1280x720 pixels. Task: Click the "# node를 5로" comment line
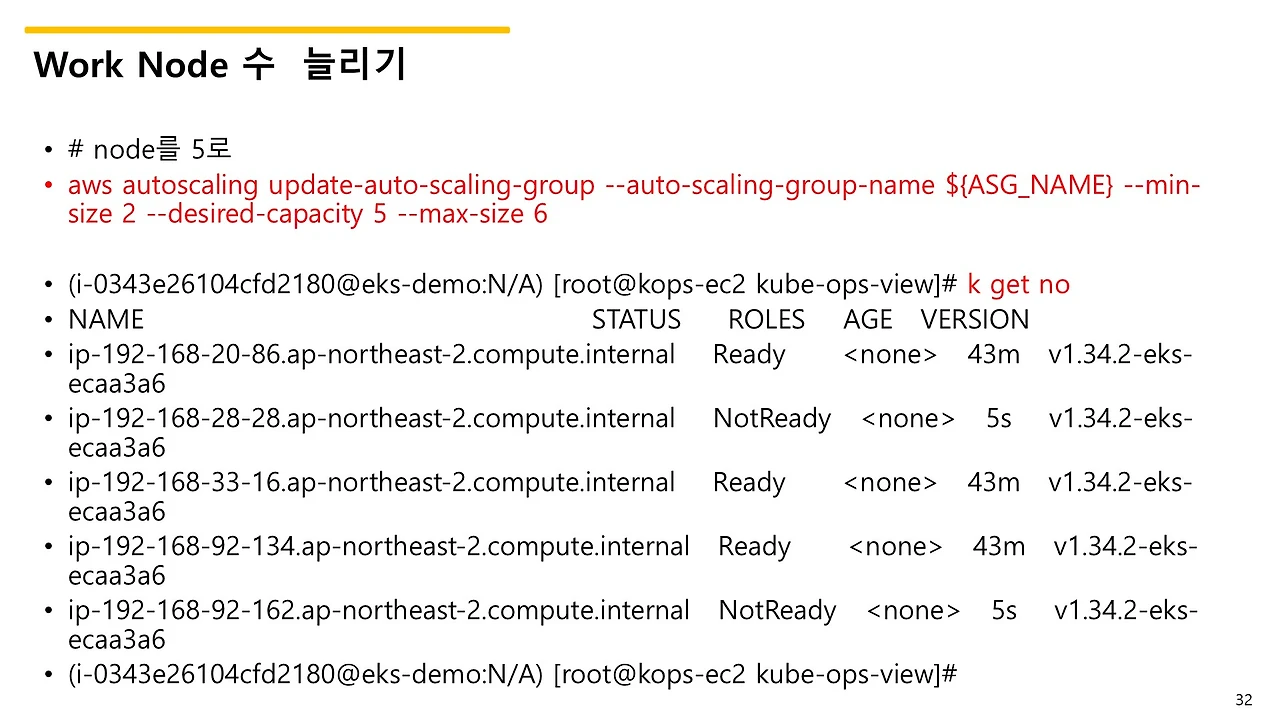(x=148, y=148)
